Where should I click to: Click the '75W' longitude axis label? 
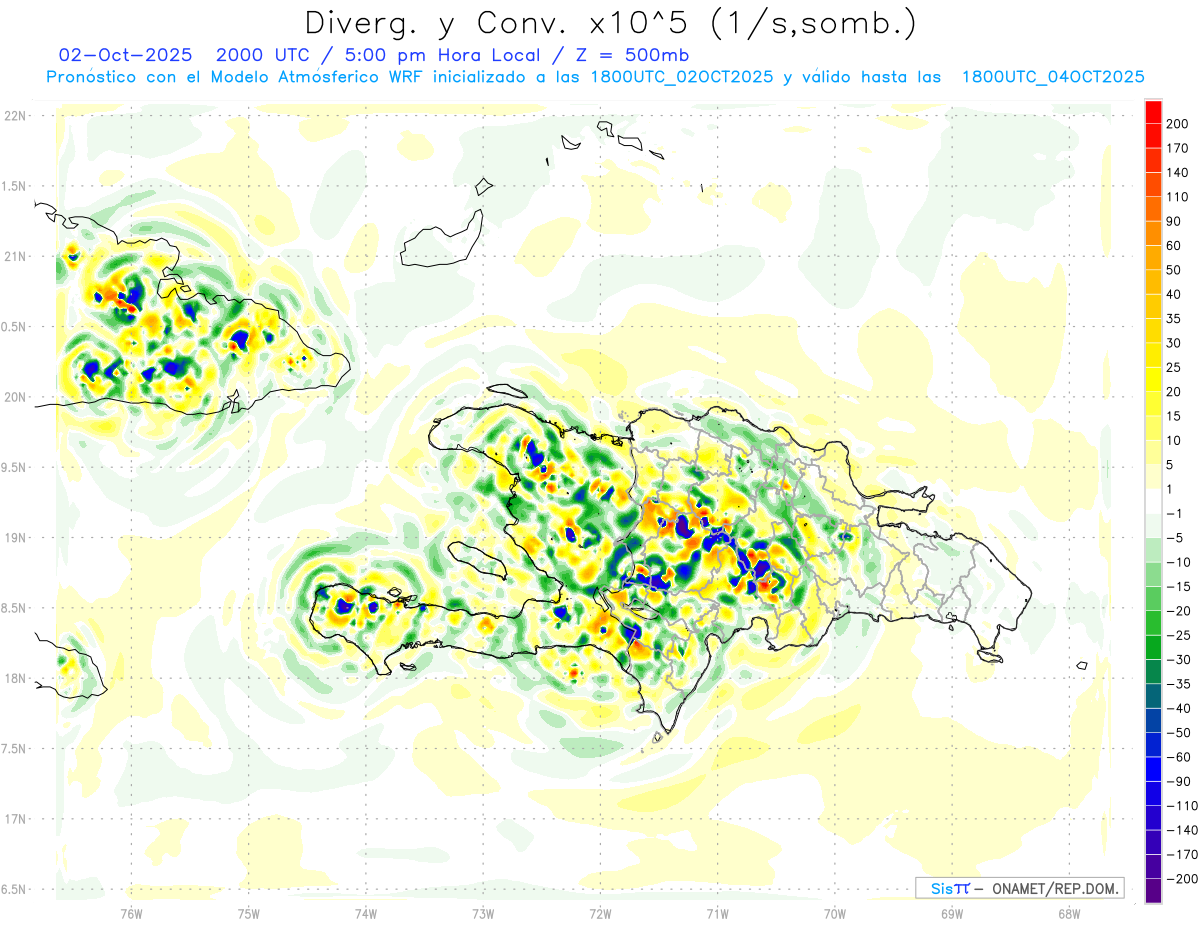[249, 914]
